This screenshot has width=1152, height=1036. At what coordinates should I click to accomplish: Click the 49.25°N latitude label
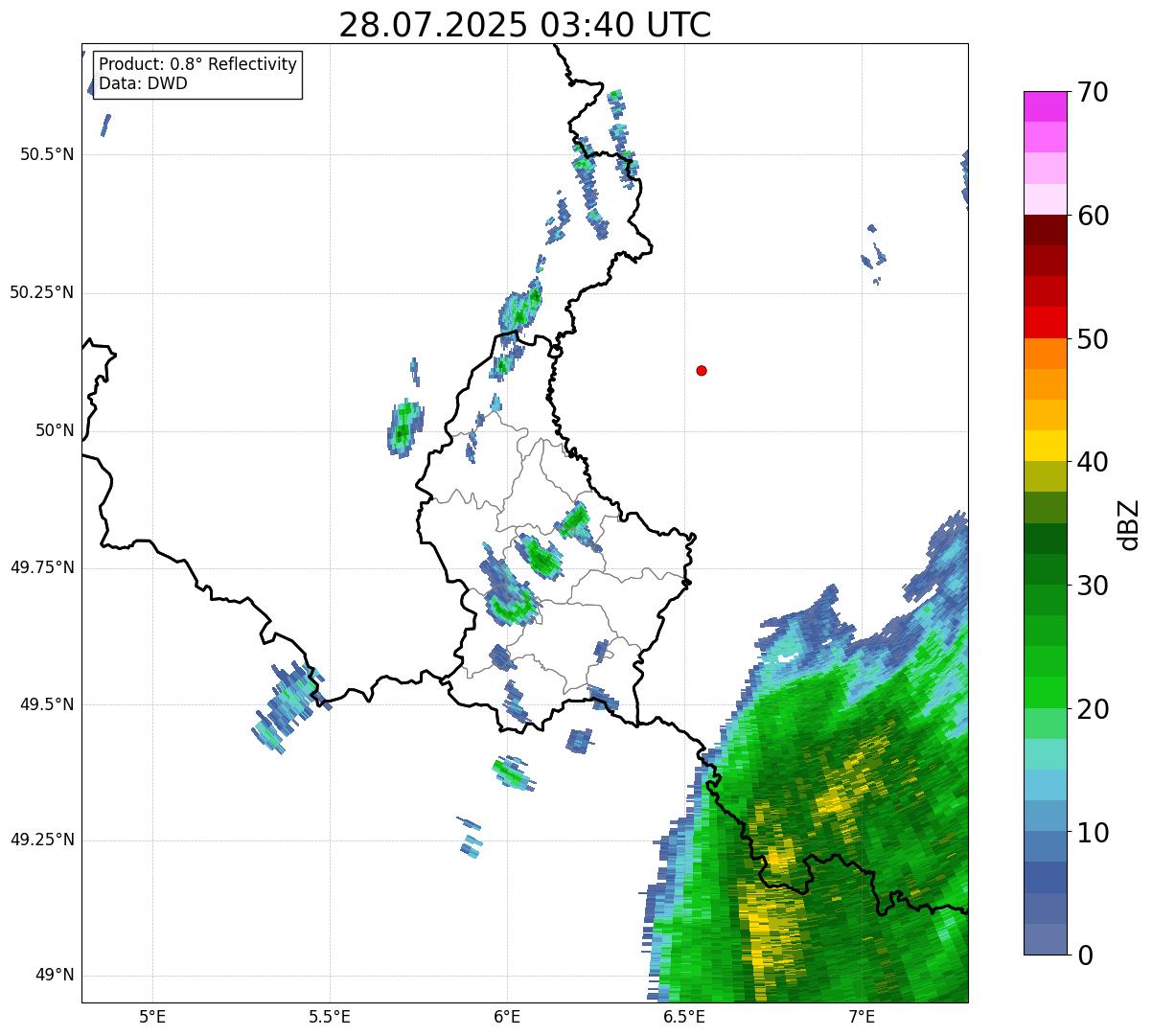pos(42,840)
